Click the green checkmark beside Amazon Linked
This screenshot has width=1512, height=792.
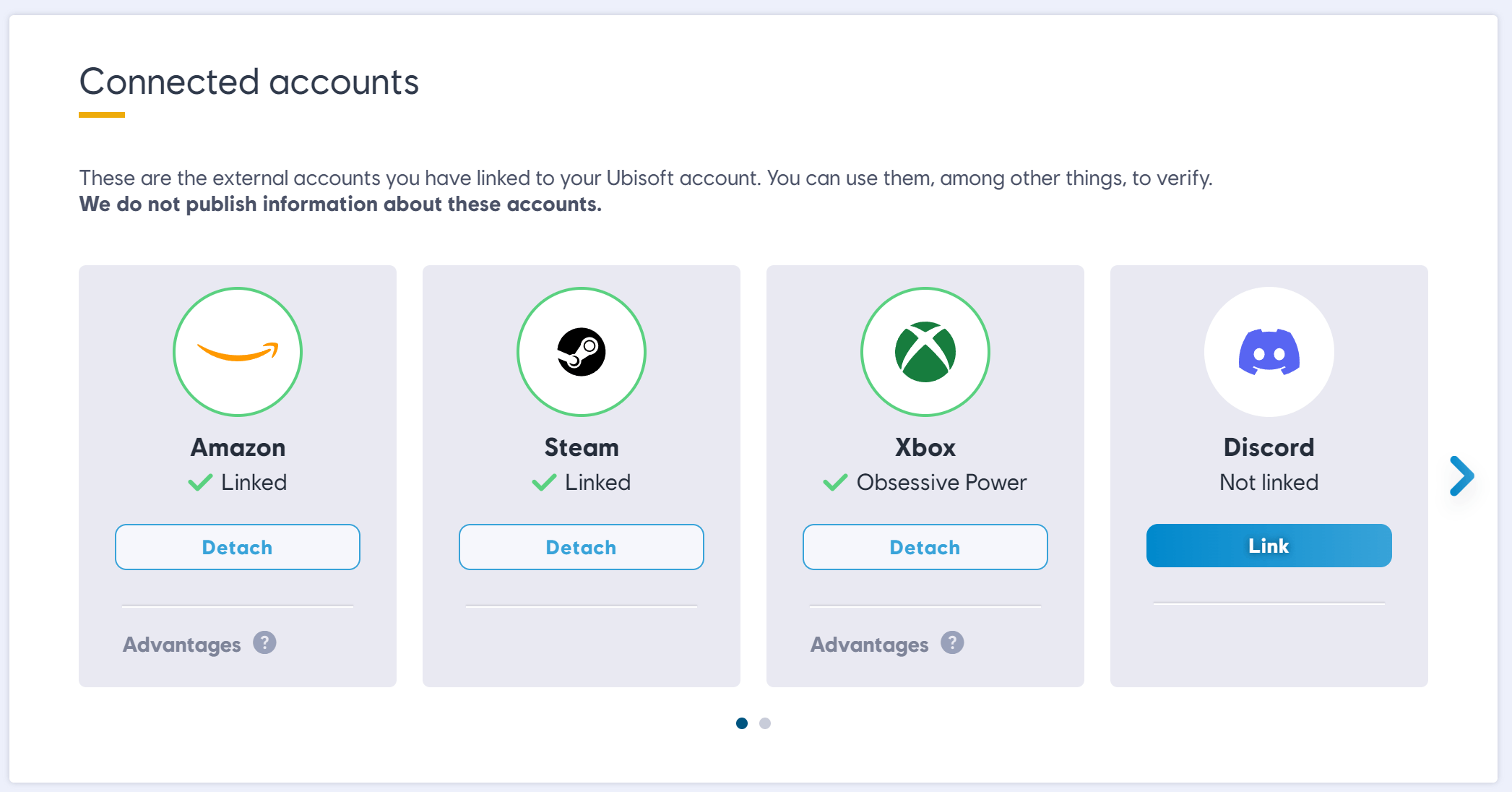click(200, 482)
